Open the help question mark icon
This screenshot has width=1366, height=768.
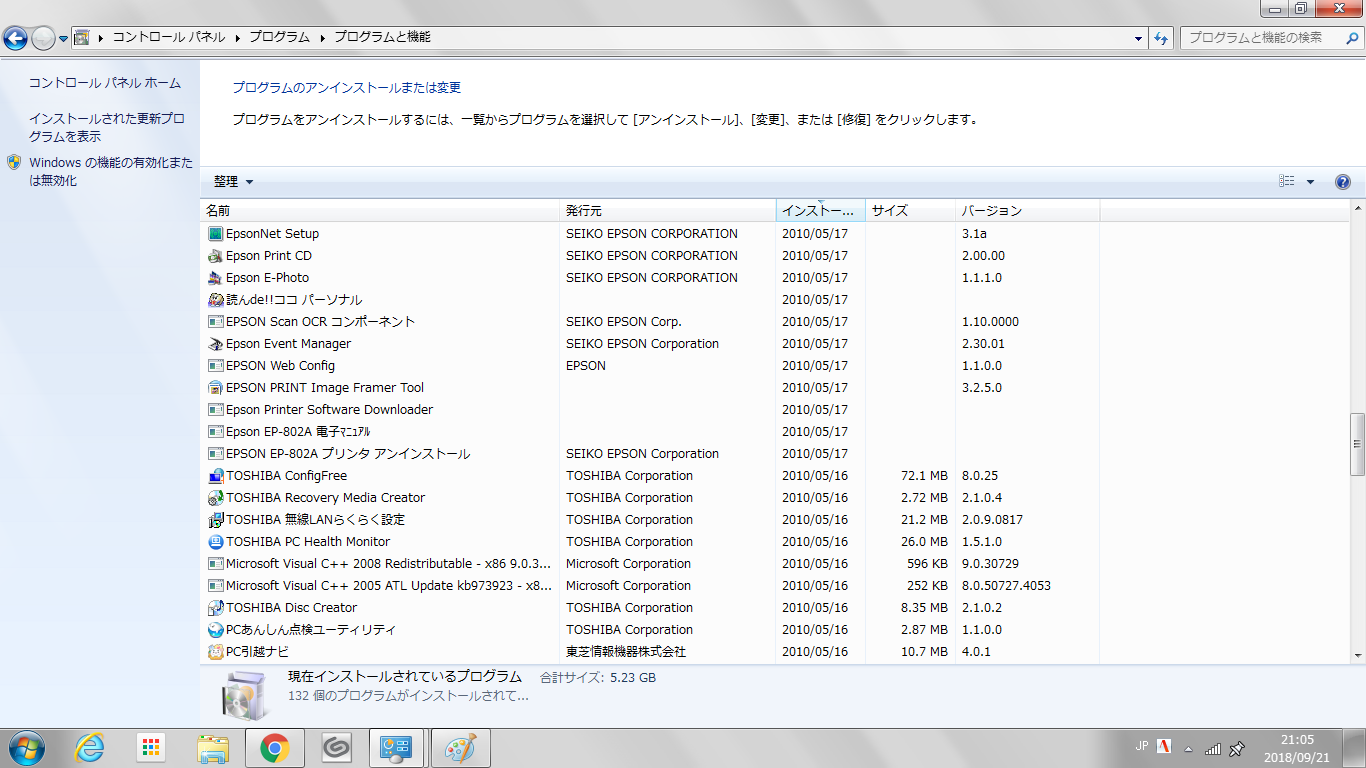coord(1343,182)
